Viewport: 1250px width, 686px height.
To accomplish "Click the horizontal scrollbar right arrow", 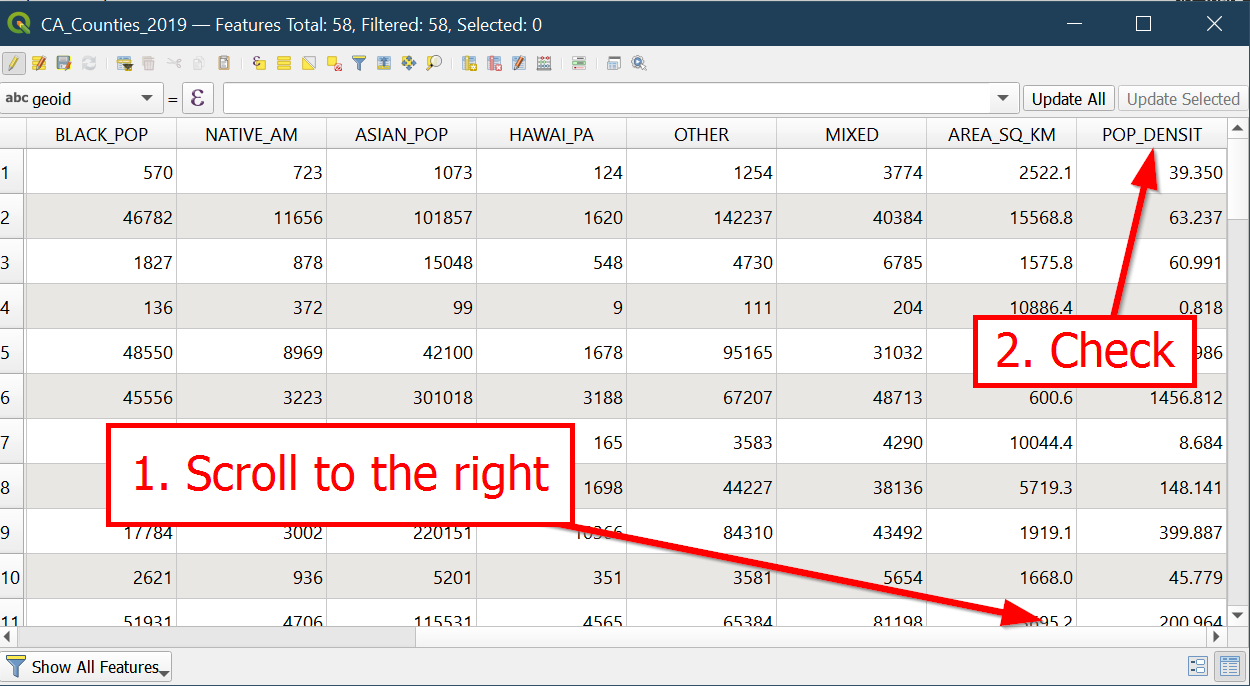I will tap(1216, 636).
